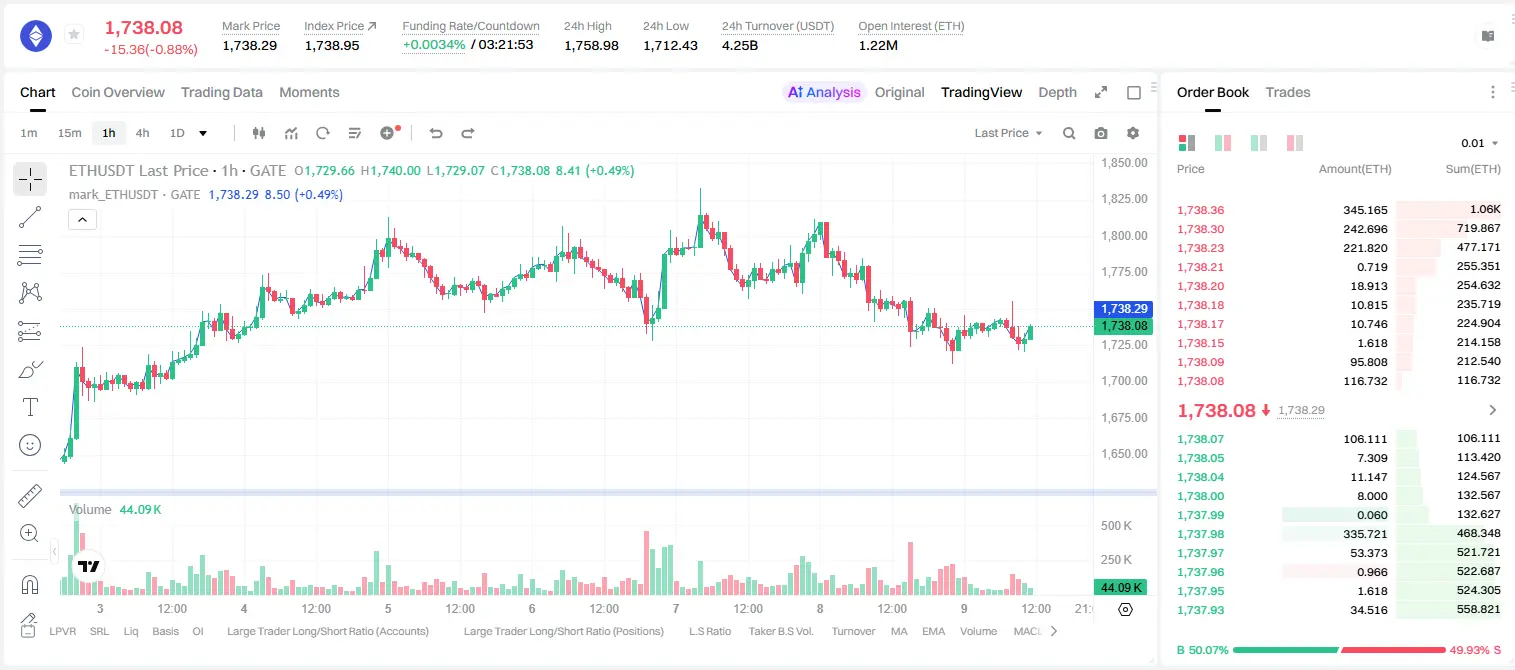Expand the 0.01 price precision dropdown
This screenshot has height=670, width=1515.
click(x=1479, y=143)
